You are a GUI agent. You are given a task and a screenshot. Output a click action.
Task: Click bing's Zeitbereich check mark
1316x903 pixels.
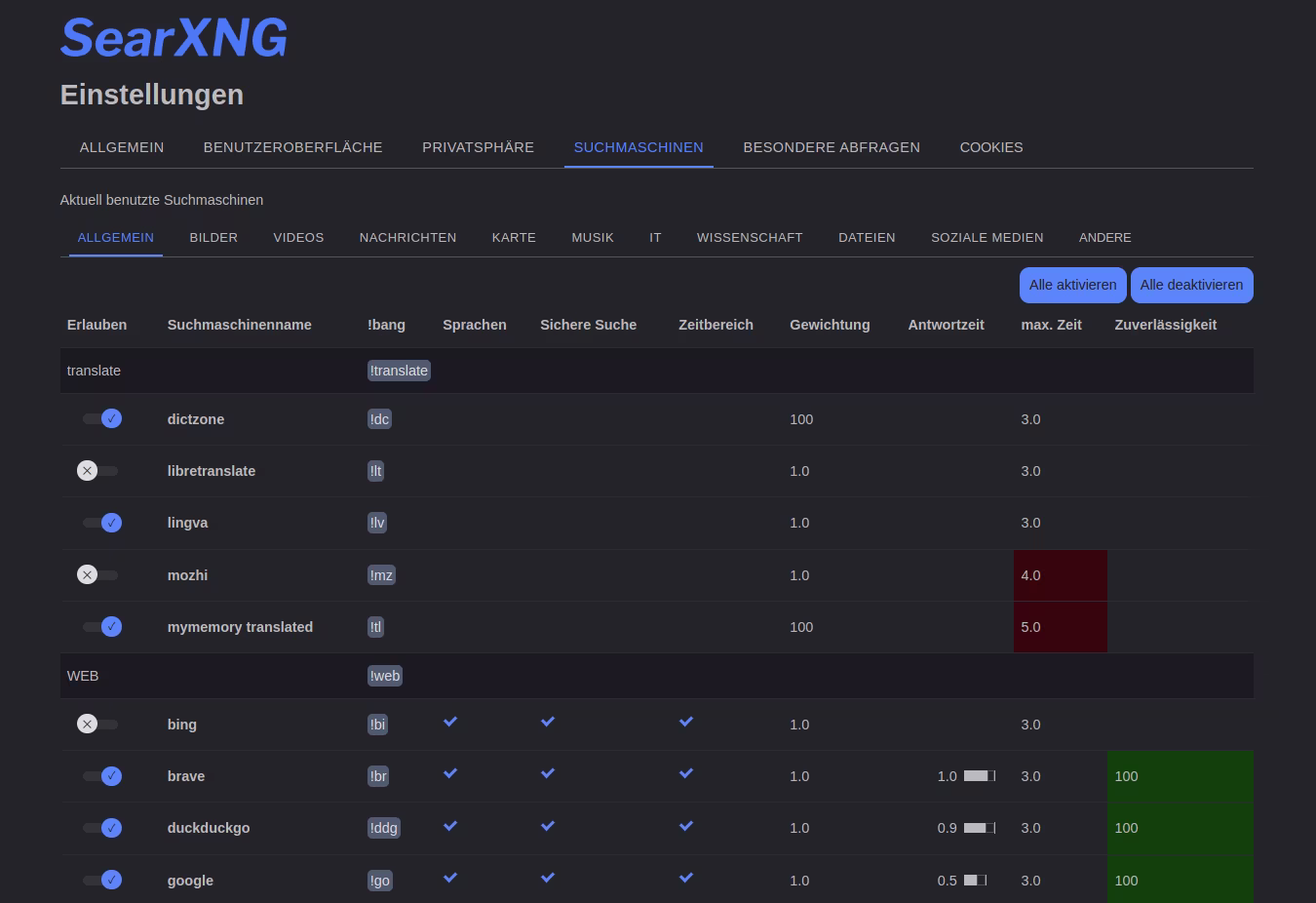pos(686,723)
